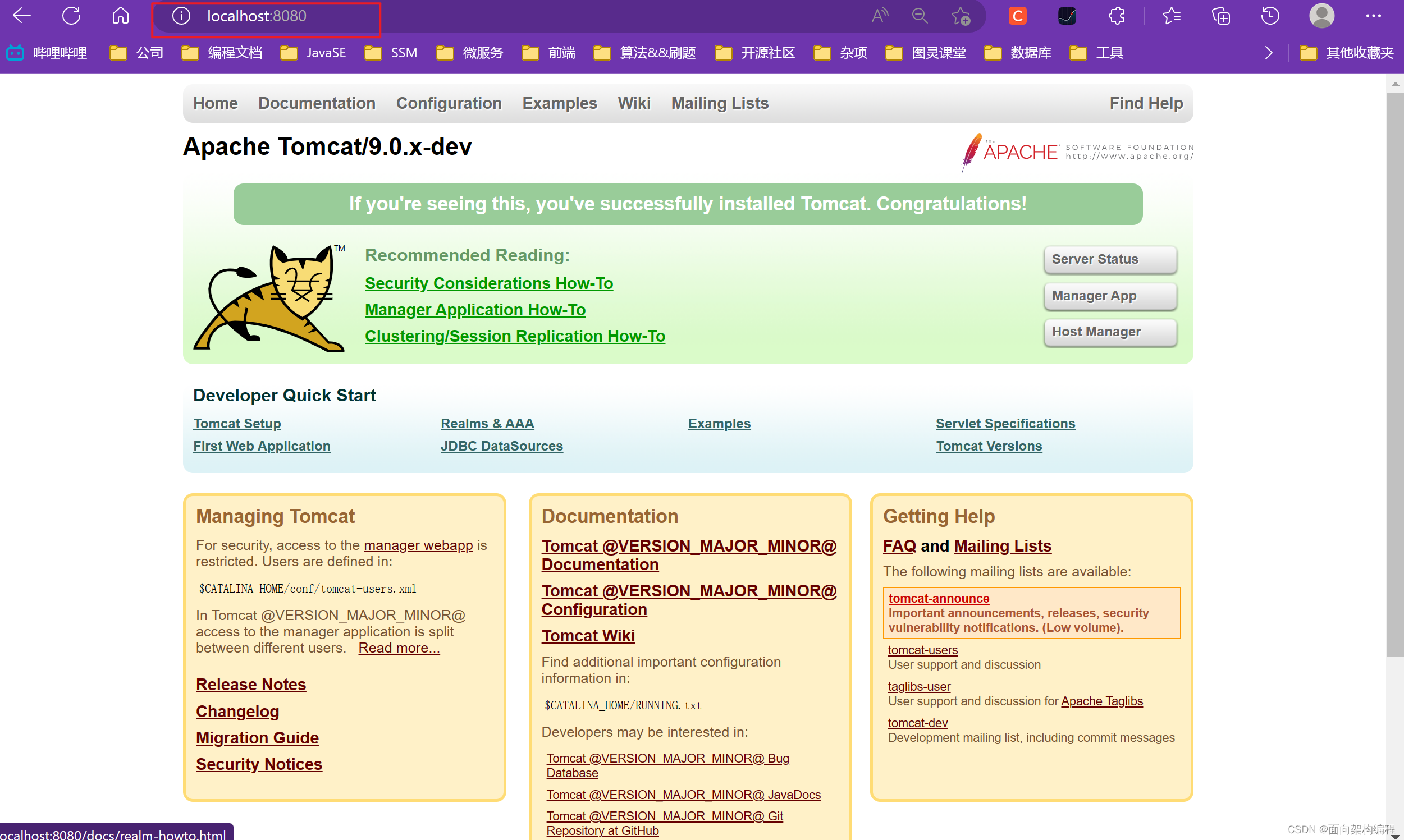The height and width of the screenshot is (840, 1404).
Task: Open Clustering/Session Replication How-To link
Action: pyautogui.click(x=515, y=336)
